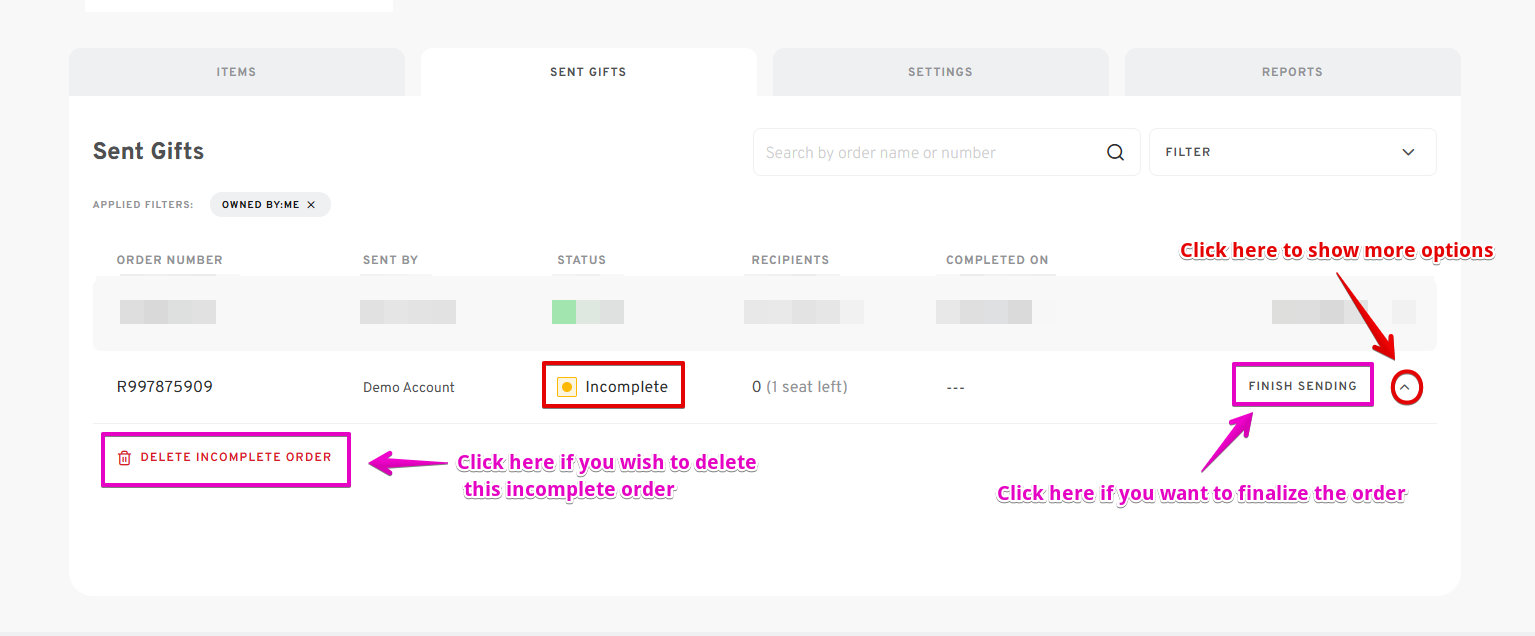Click order number R997875909
This screenshot has height=636, width=1535.
(165, 387)
